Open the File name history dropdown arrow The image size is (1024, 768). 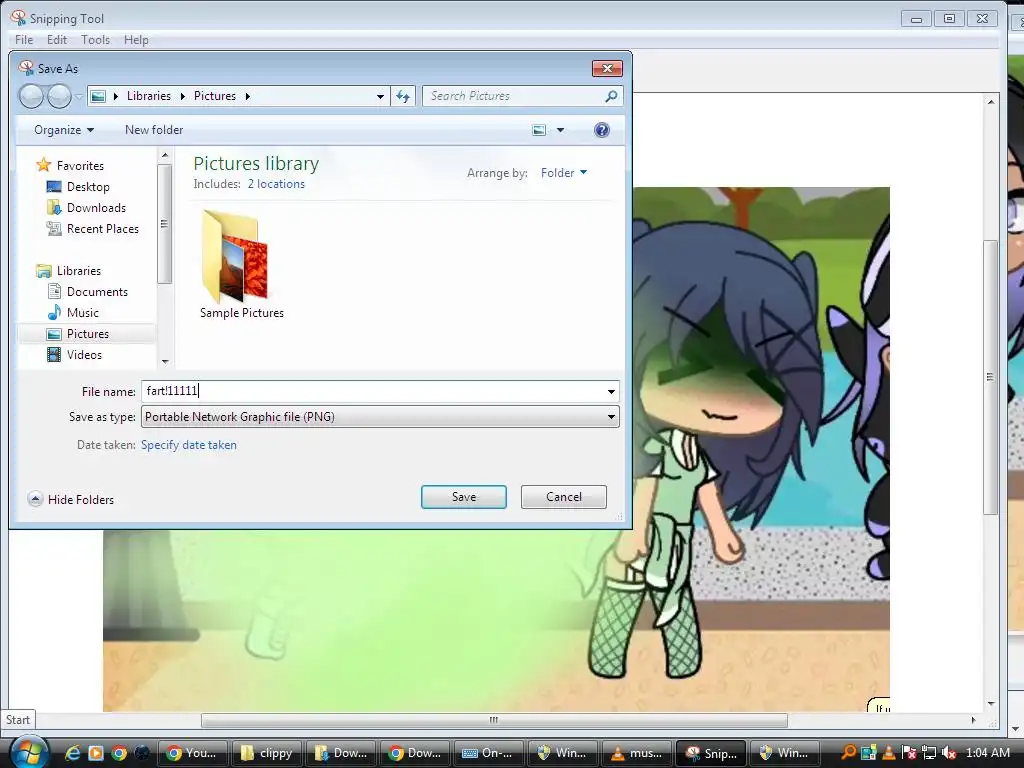pos(611,391)
